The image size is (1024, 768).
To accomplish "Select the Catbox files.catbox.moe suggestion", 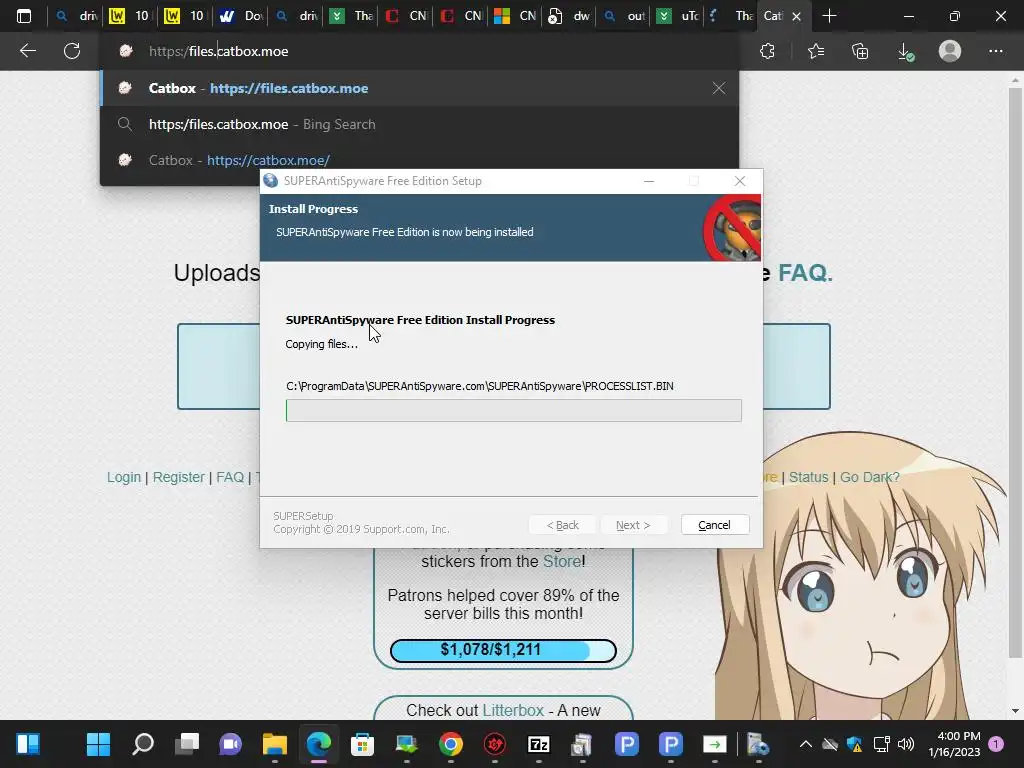I will click(x=419, y=88).
